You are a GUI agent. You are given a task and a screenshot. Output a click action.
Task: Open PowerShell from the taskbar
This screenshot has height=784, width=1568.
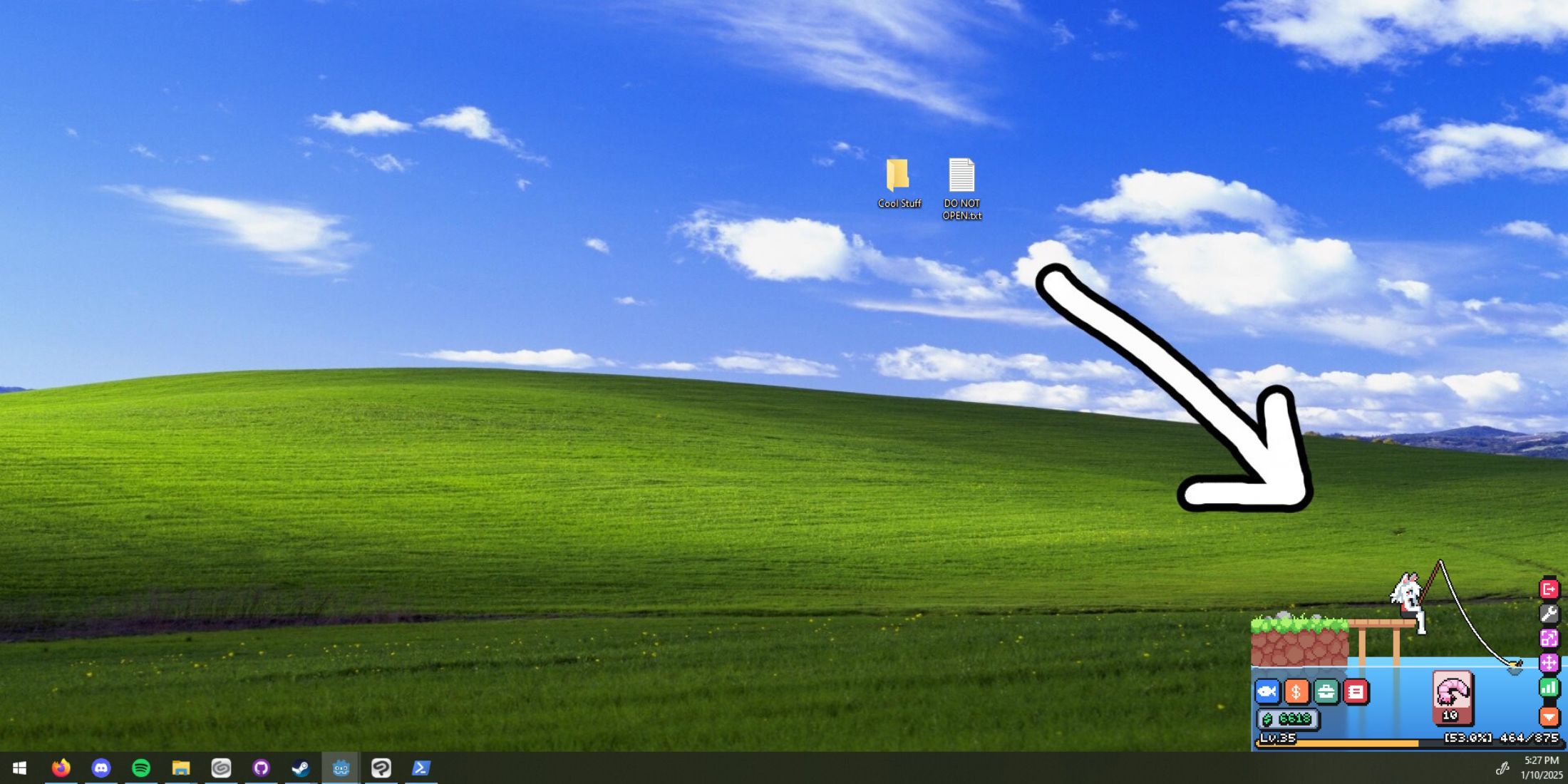(421, 768)
